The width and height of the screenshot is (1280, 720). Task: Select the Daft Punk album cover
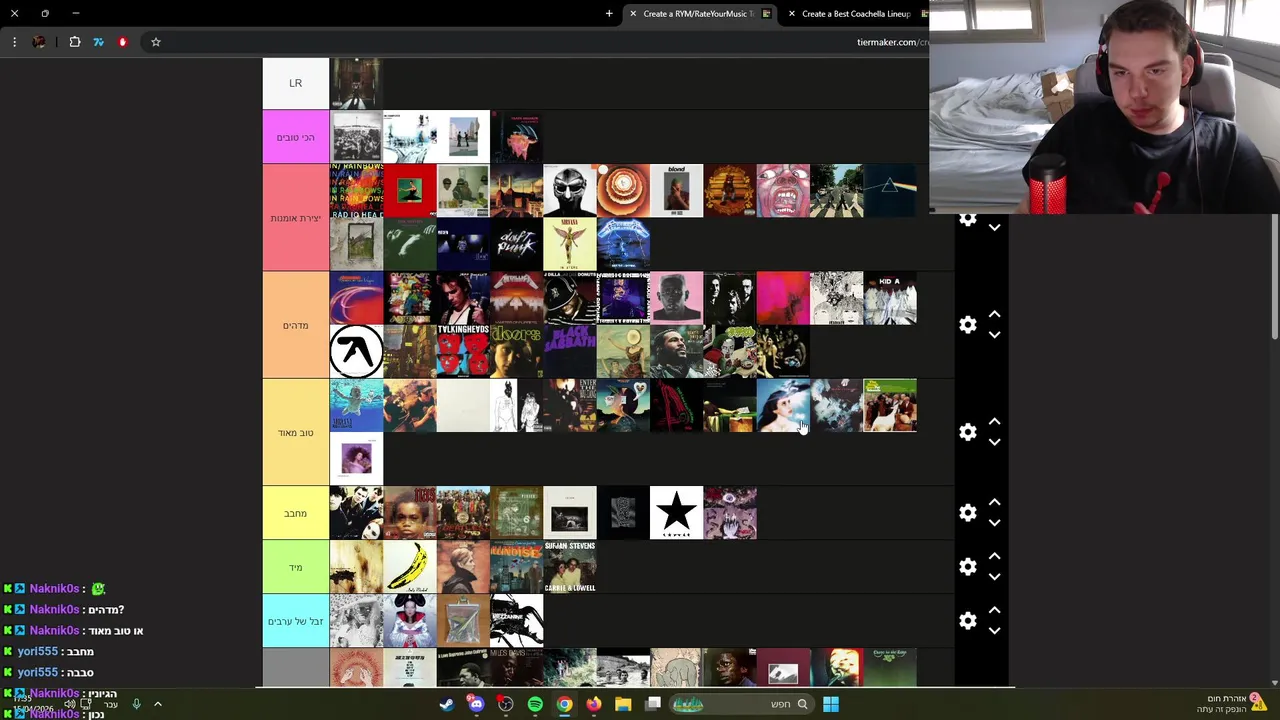pos(517,245)
